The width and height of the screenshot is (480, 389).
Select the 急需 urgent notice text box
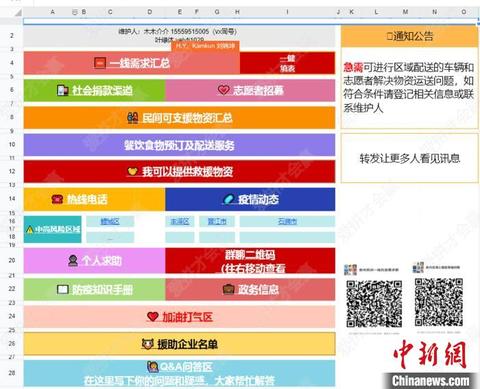(410, 88)
